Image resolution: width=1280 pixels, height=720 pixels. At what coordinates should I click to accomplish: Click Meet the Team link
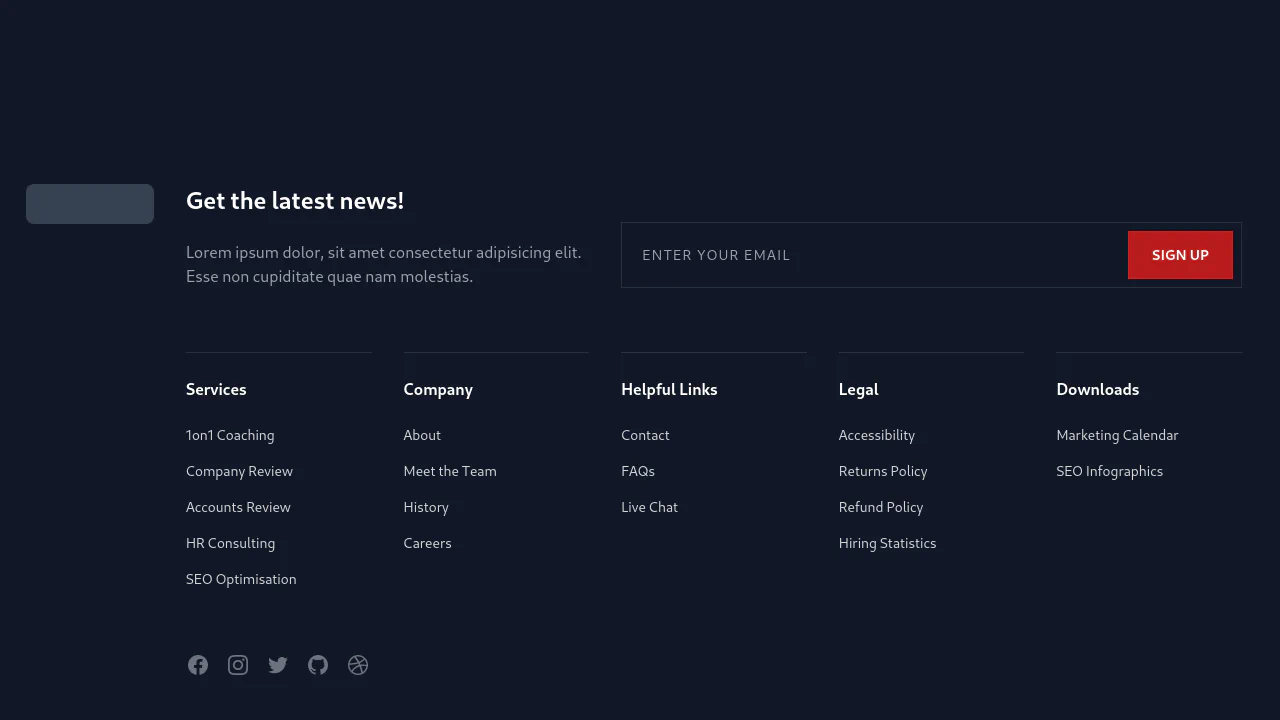(450, 471)
